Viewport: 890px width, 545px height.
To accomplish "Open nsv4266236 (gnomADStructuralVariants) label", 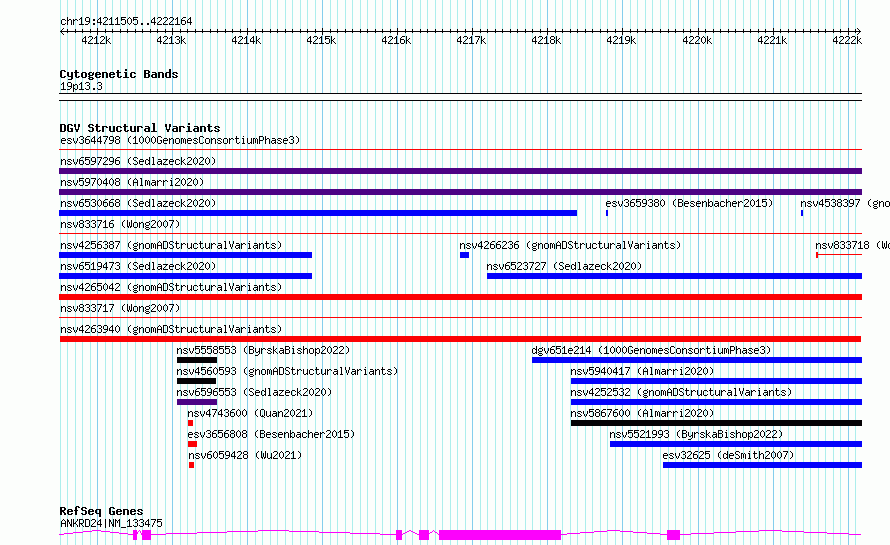I will 570,245.
